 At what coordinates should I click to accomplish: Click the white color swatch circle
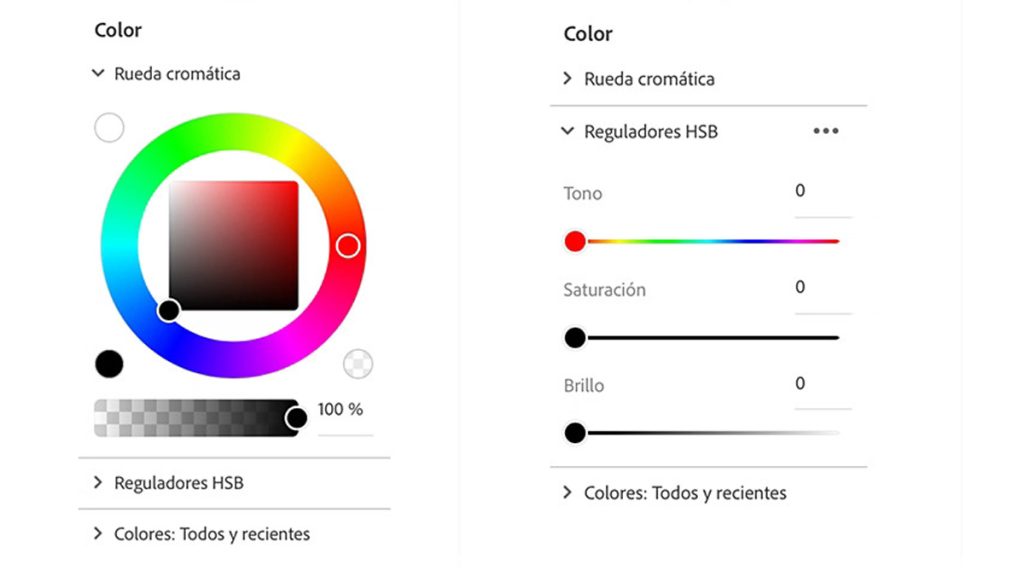(109, 128)
